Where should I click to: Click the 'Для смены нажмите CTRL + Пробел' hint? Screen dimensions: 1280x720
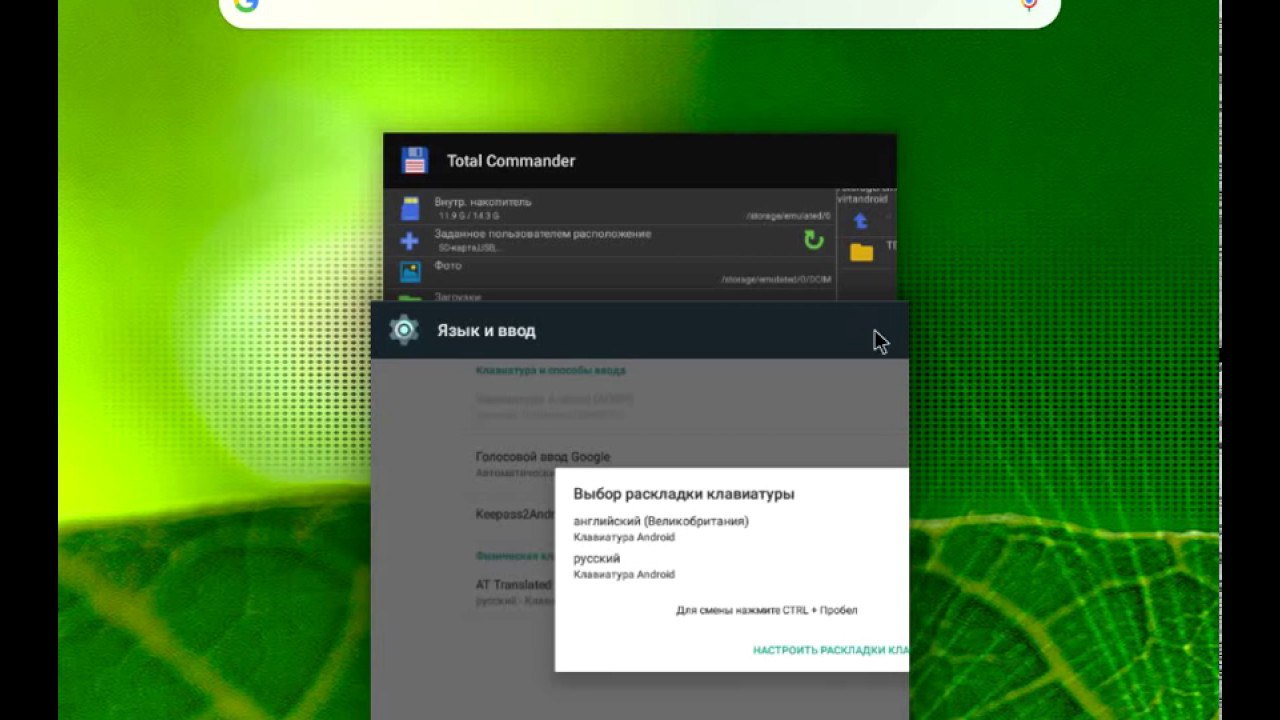pos(767,610)
